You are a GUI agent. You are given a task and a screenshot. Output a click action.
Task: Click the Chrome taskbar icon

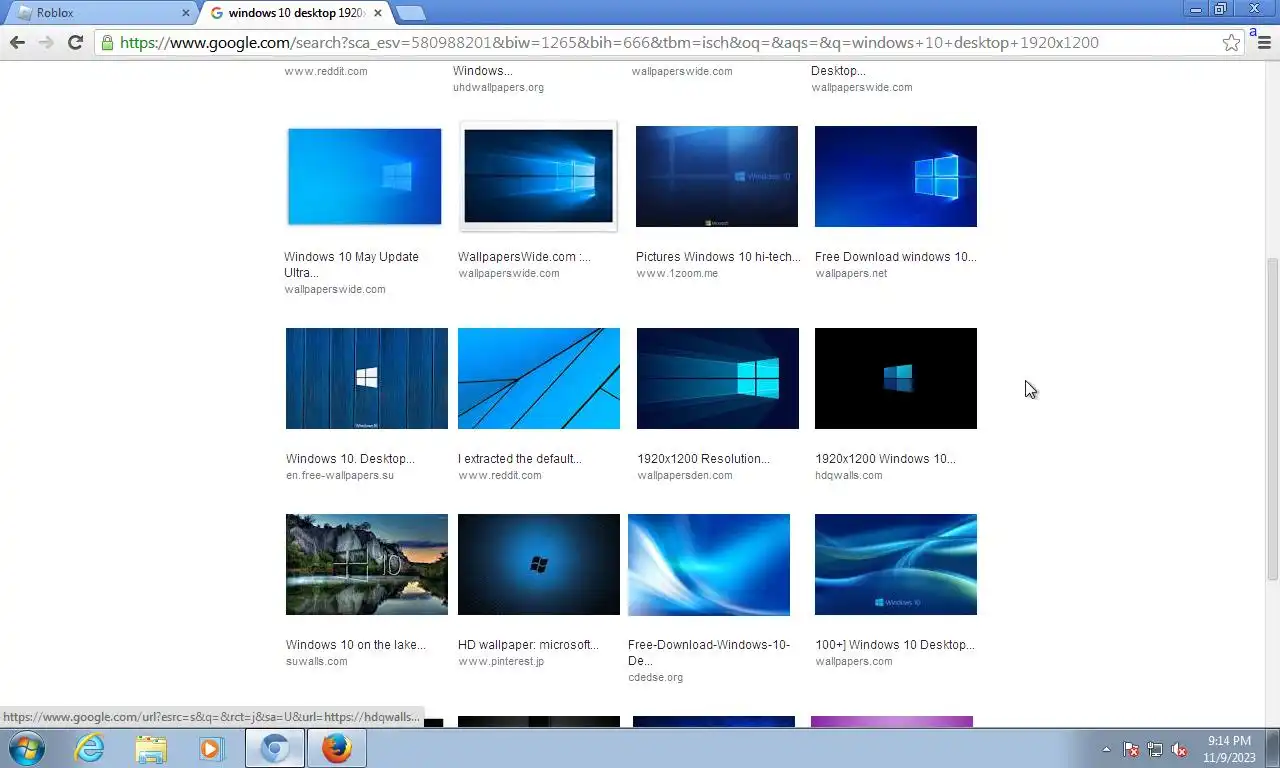point(275,748)
